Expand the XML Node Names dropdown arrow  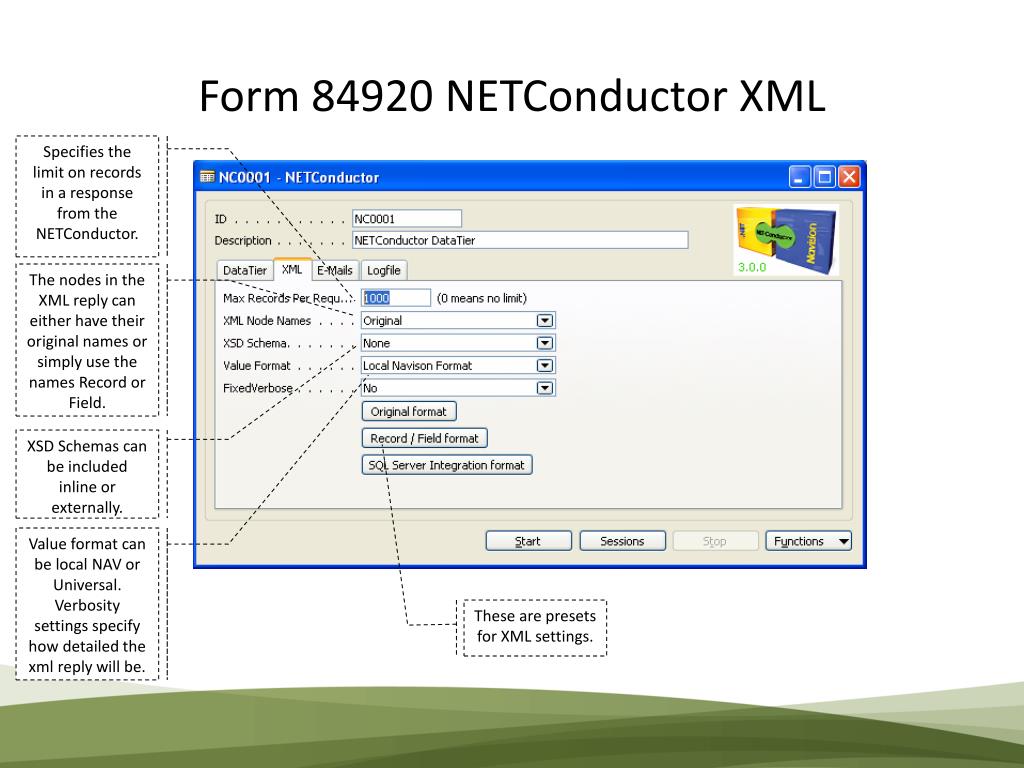point(545,321)
